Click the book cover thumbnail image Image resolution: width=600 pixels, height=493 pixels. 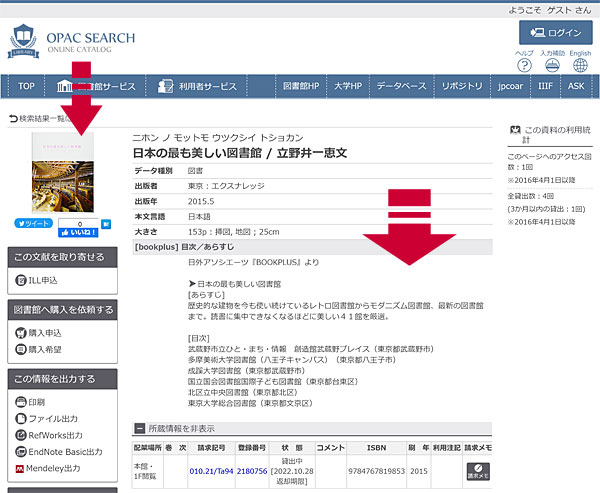63,172
